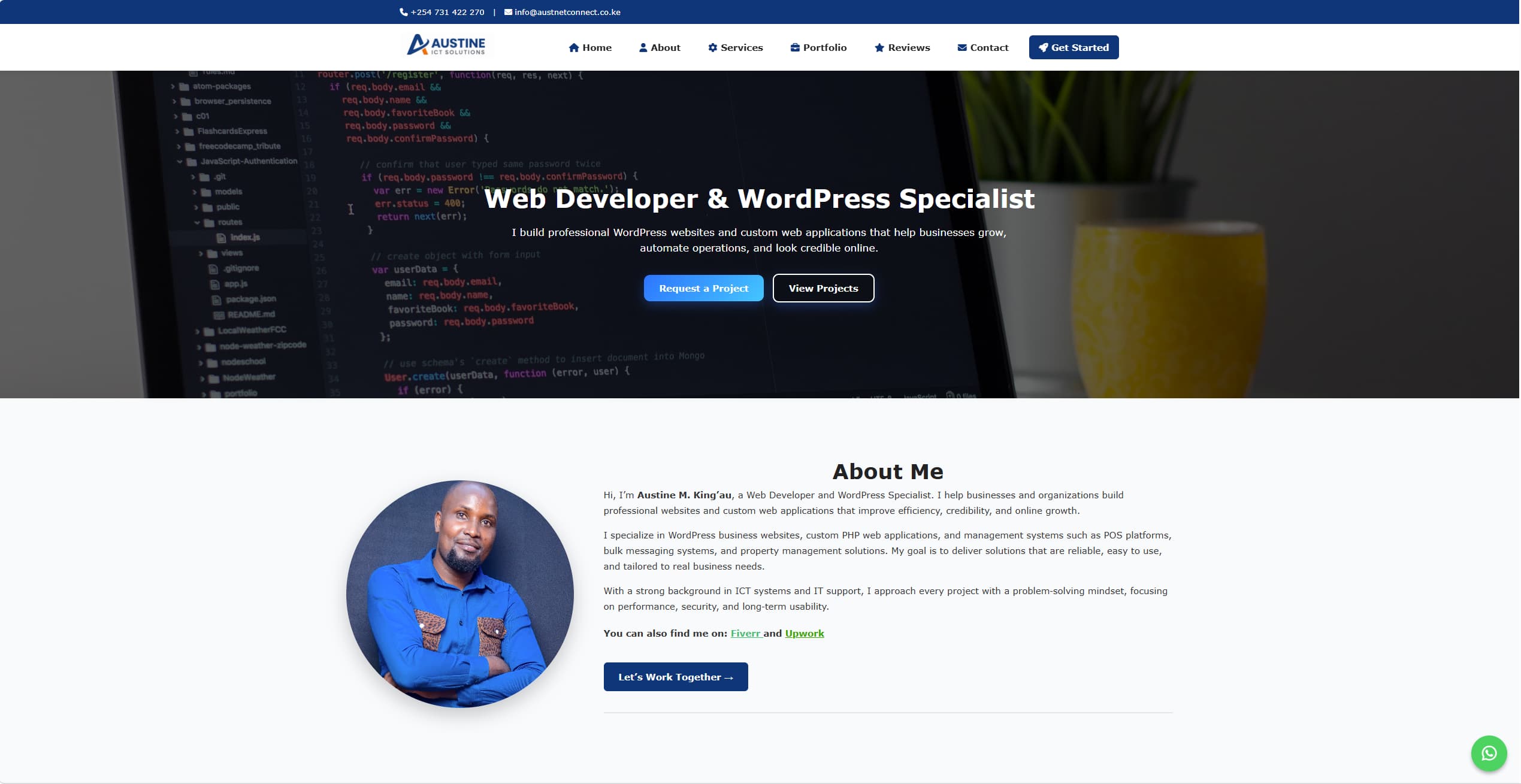Open the Austine ICT Solutions logo
Image resolution: width=1521 pixels, height=784 pixels.
(x=446, y=46)
